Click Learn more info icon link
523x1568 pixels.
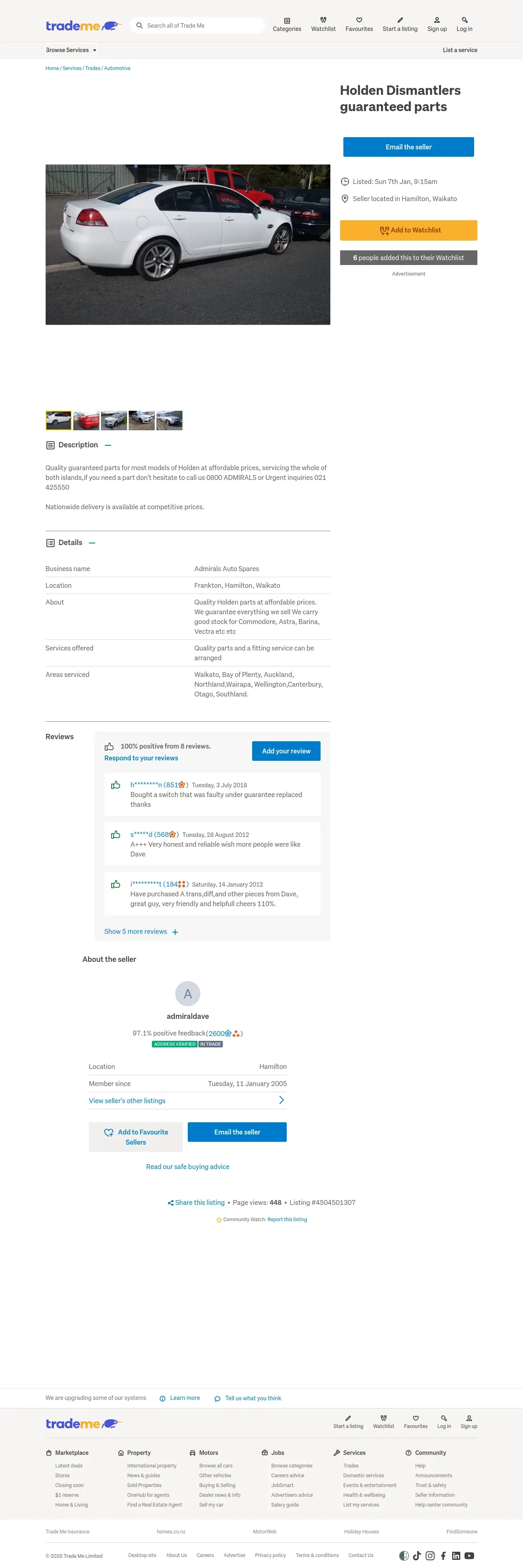click(x=180, y=1397)
